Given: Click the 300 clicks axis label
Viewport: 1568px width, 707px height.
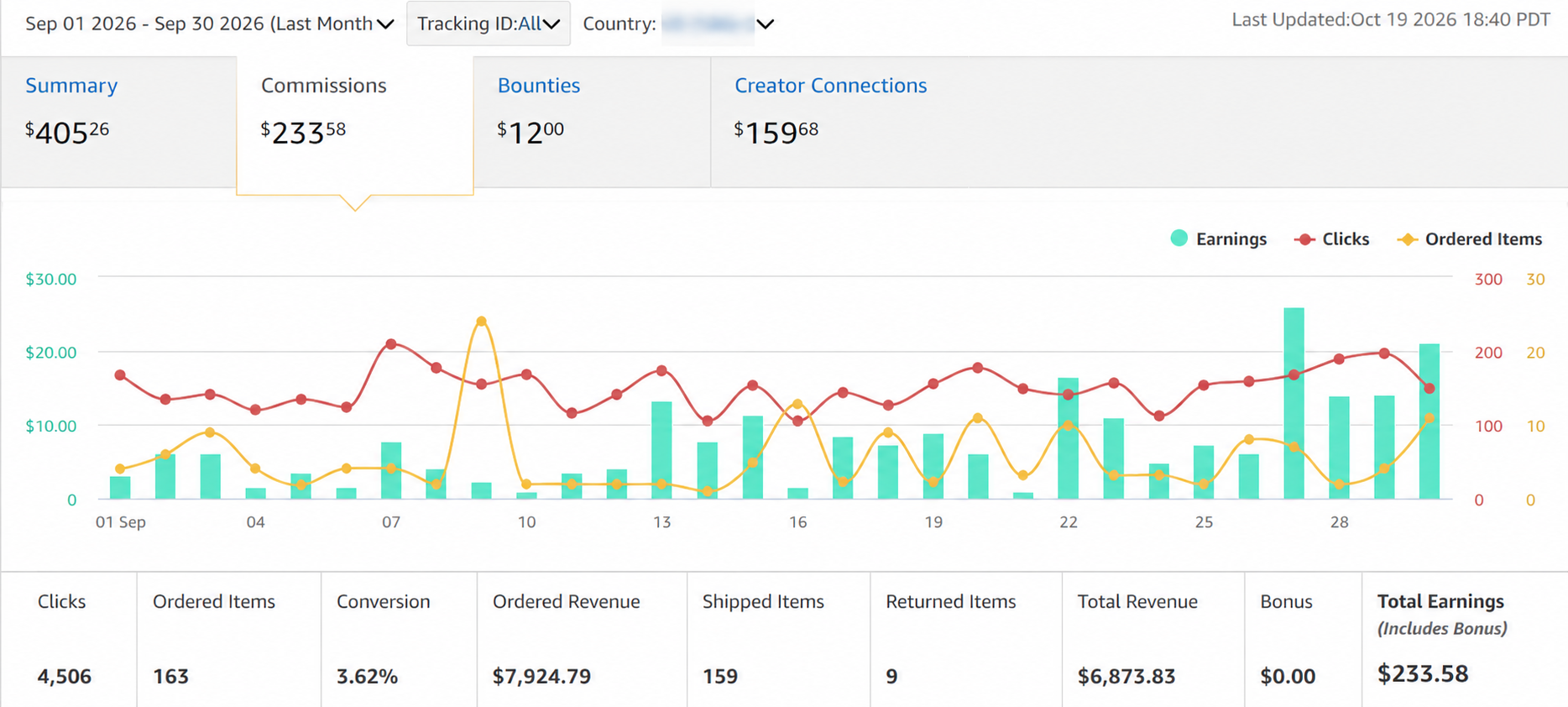Looking at the screenshot, I should click(1488, 280).
